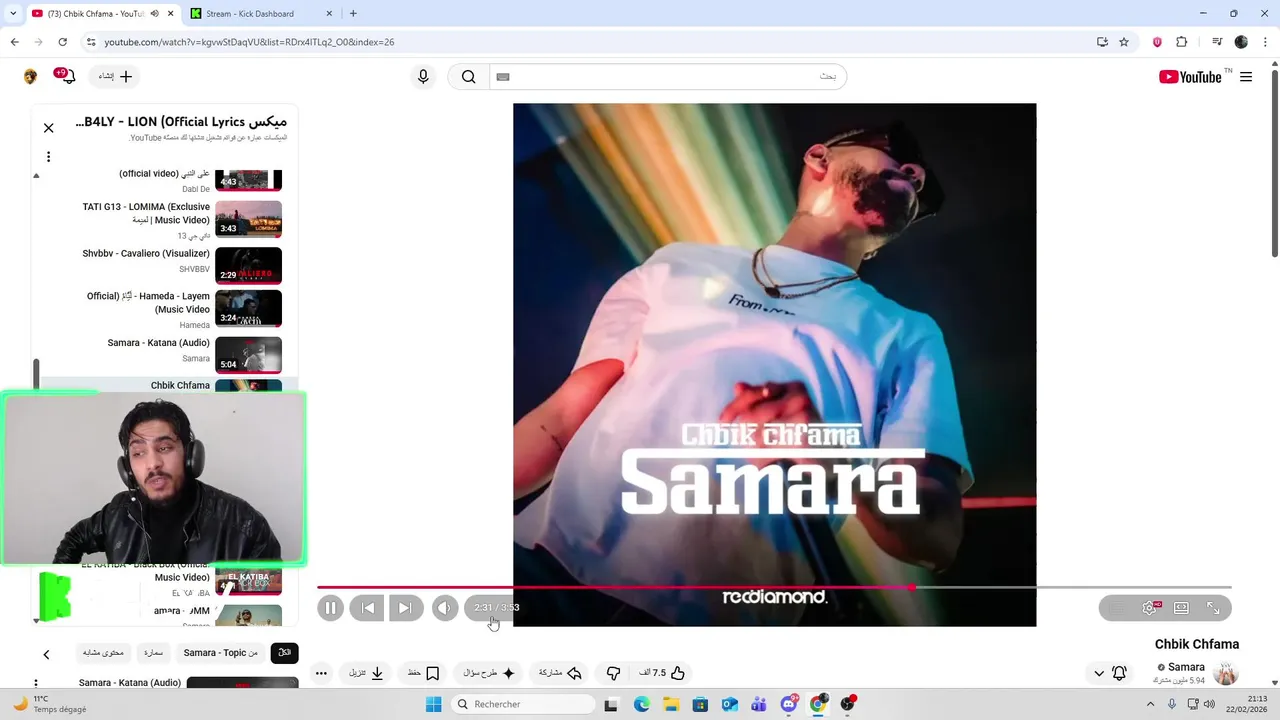Open the Create video button
This screenshot has width=1280, height=720.
[115, 77]
